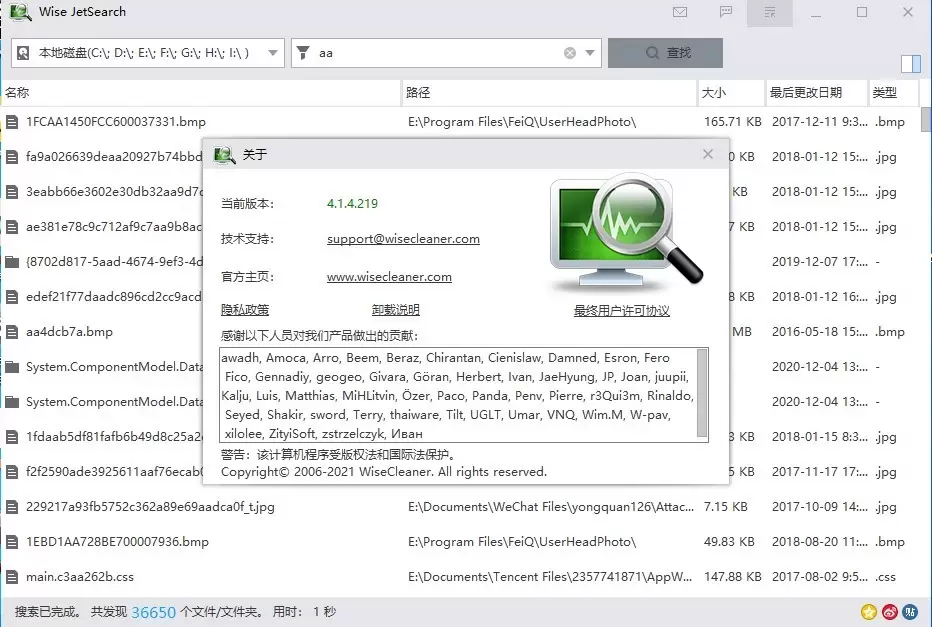Click file icon beside aa4dcb7a.bmp
Viewport: 932px width, 627px height.
(x=12, y=332)
